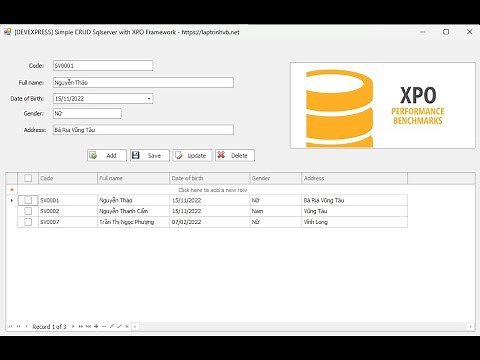Check the box for row SV0002
This screenshot has height=360, width=480.
click(x=28, y=211)
